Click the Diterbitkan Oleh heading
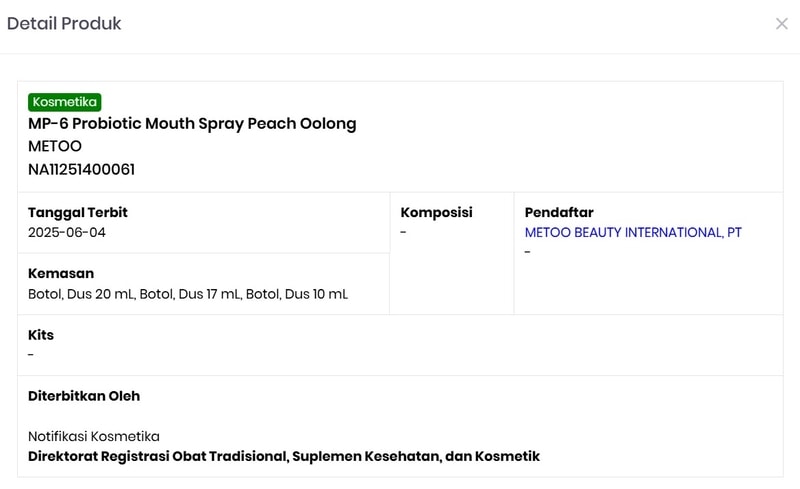This screenshot has width=800, height=489. click(84, 396)
